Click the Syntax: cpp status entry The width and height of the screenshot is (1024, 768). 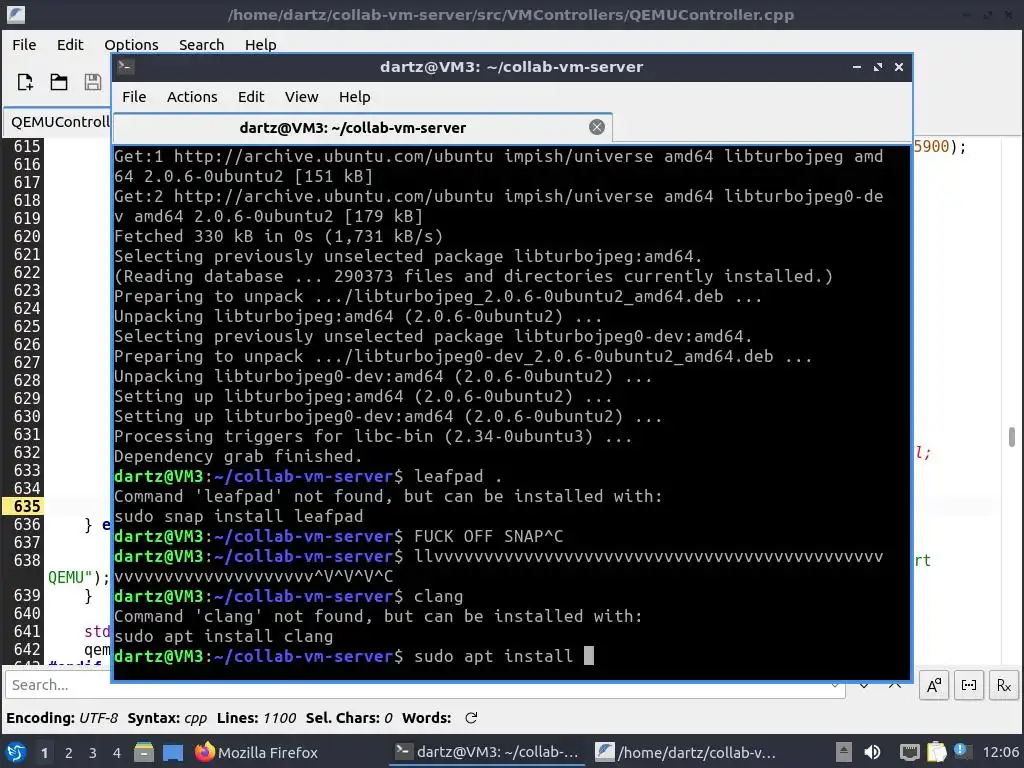[167, 718]
